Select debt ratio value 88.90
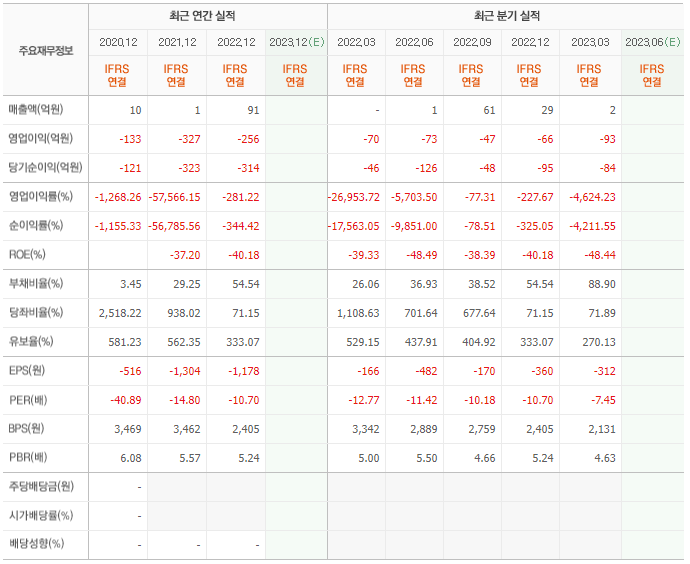Viewport: 690px width, 564px height. 602,284
